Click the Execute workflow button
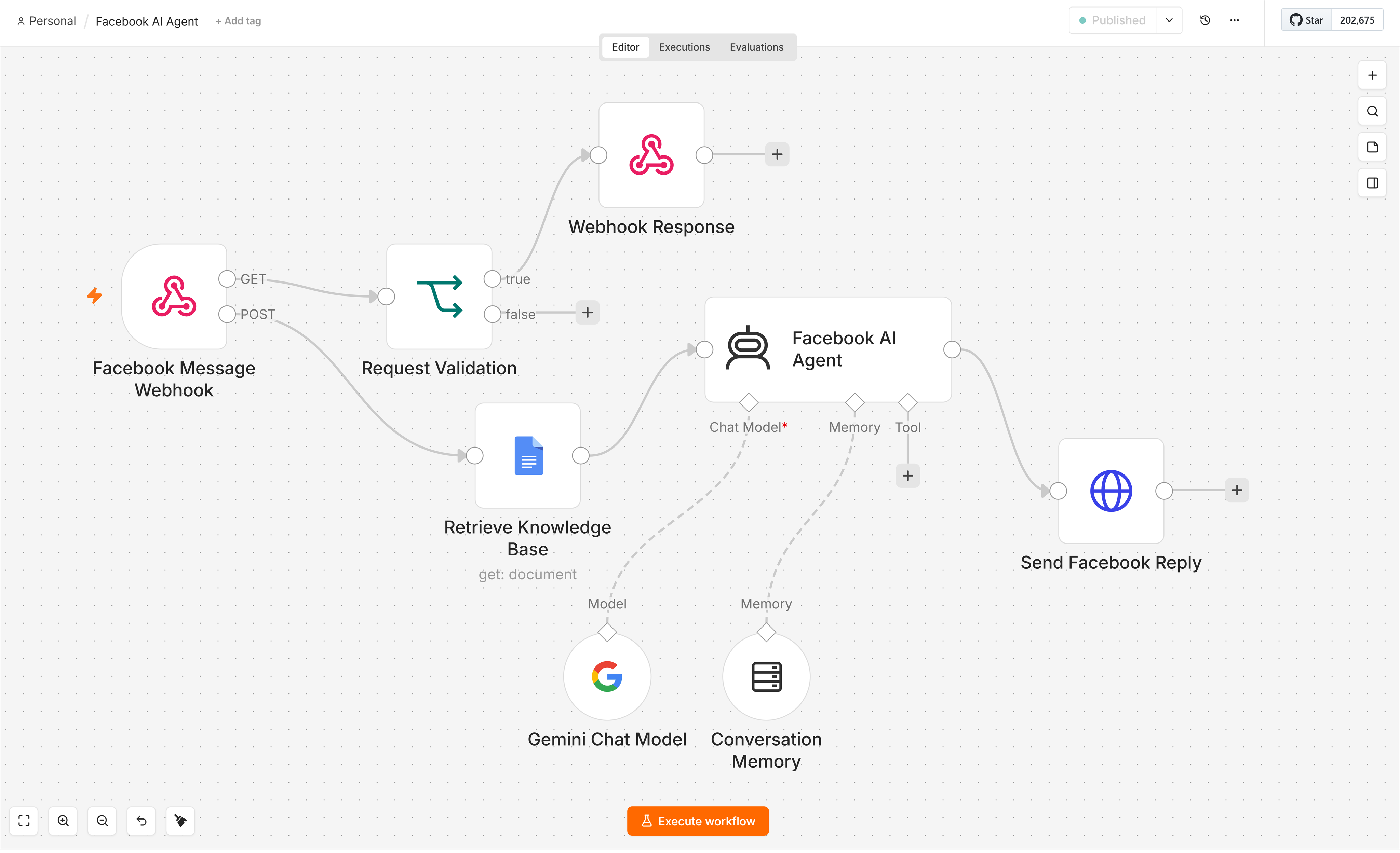1400x853 pixels. pos(698,821)
